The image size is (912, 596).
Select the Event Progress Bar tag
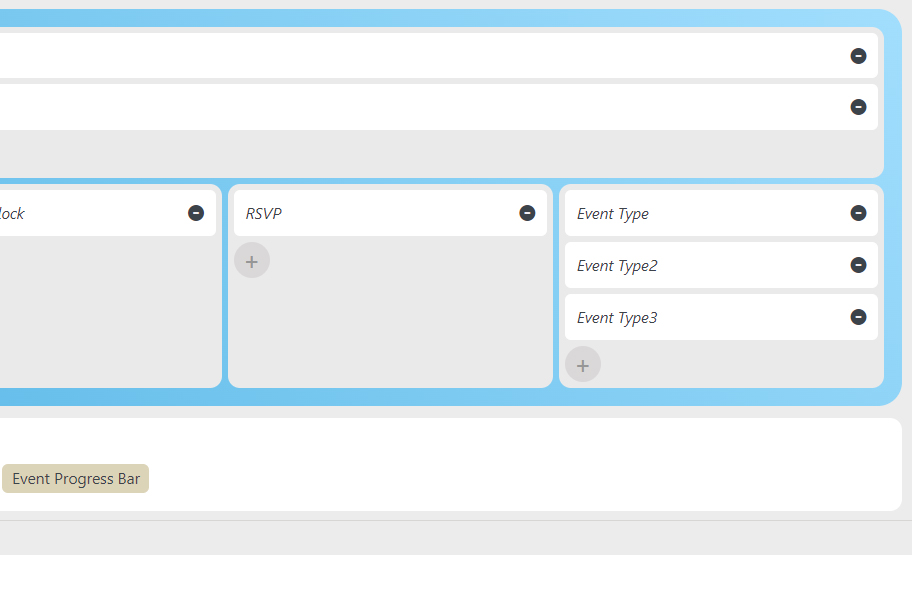pyautogui.click(x=76, y=479)
